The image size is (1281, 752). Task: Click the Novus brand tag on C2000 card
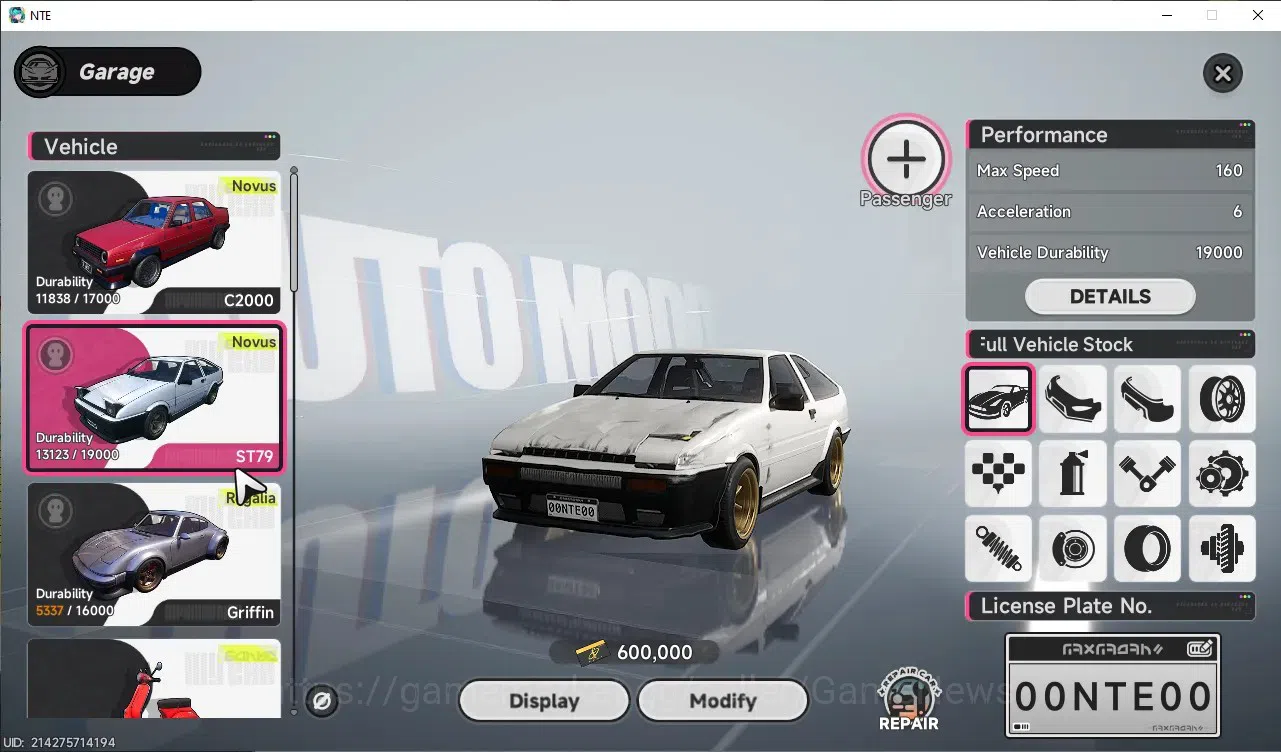[x=253, y=186]
